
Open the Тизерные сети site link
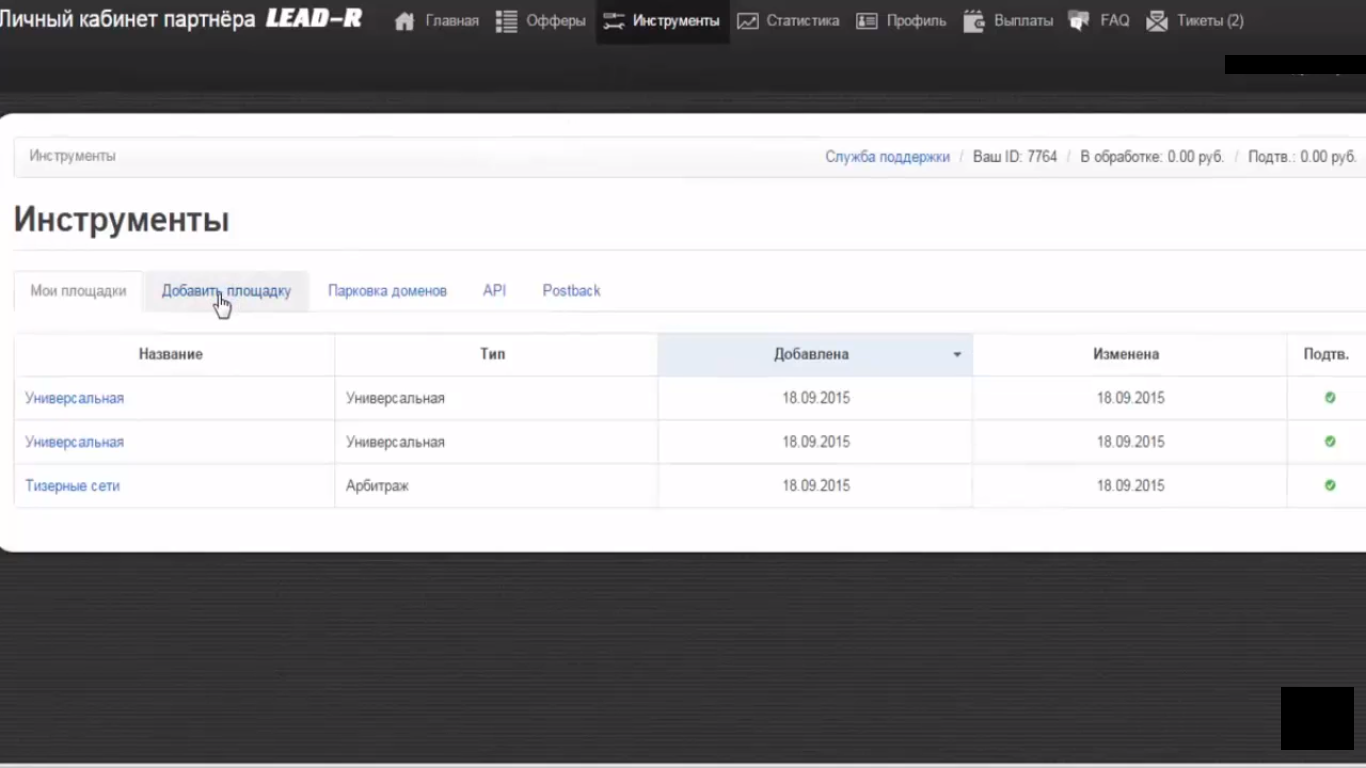tap(72, 486)
